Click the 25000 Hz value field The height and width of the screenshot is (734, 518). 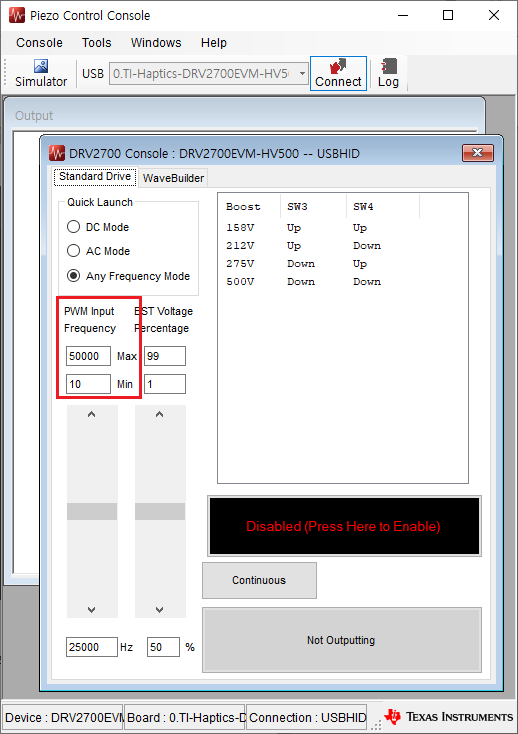92,647
